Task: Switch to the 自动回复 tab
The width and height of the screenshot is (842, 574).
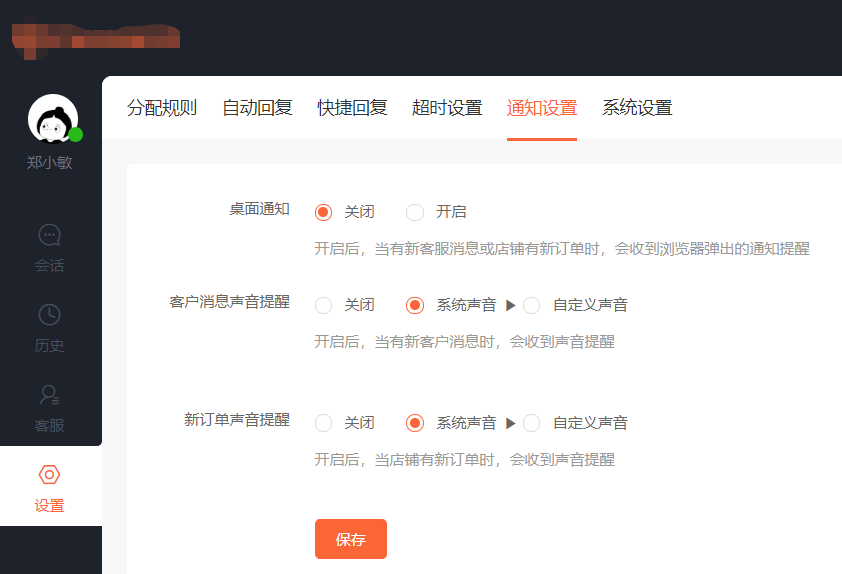Action: (257, 108)
